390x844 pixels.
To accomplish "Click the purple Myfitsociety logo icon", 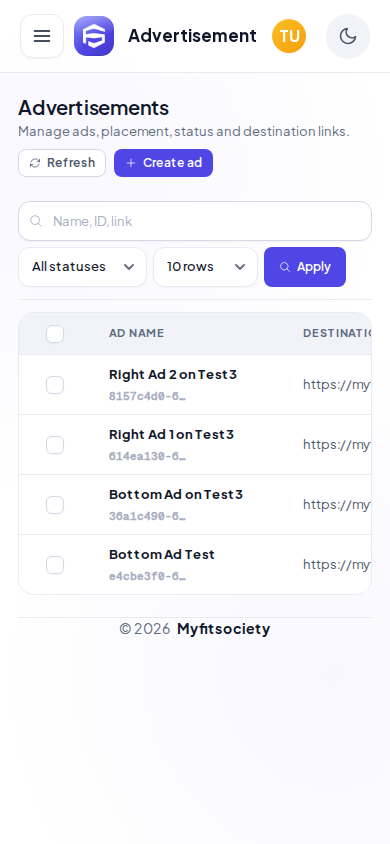I will coord(94,36).
